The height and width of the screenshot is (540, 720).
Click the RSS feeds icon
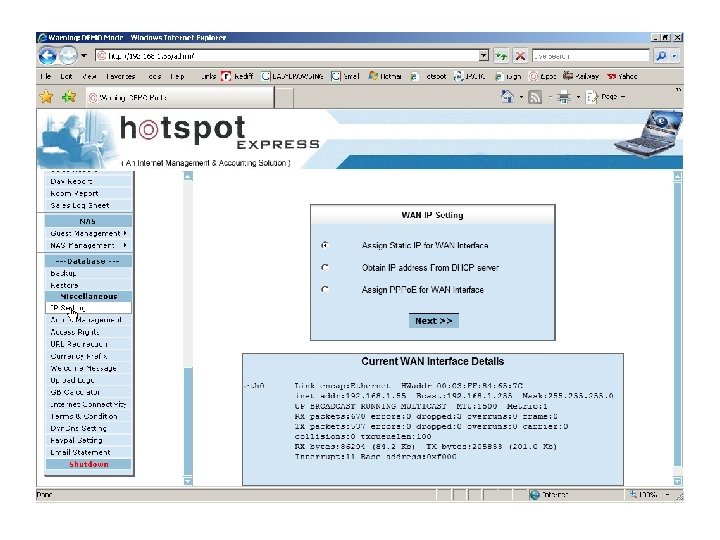pyautogui.click(x=535, y=97)
